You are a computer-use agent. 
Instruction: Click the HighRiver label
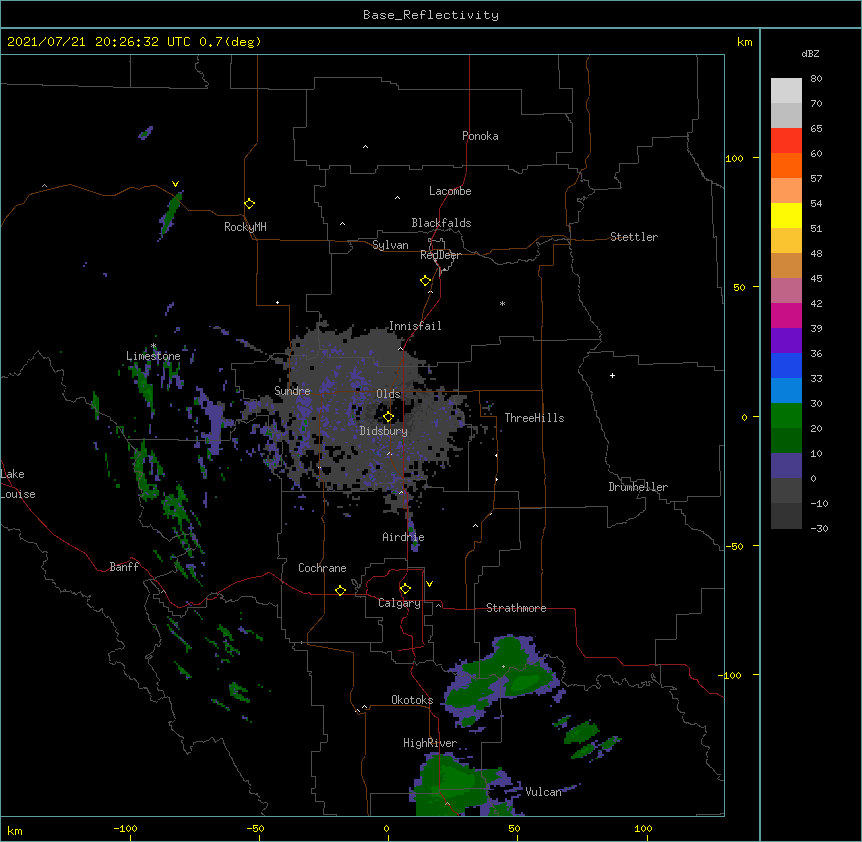point(430,743)
